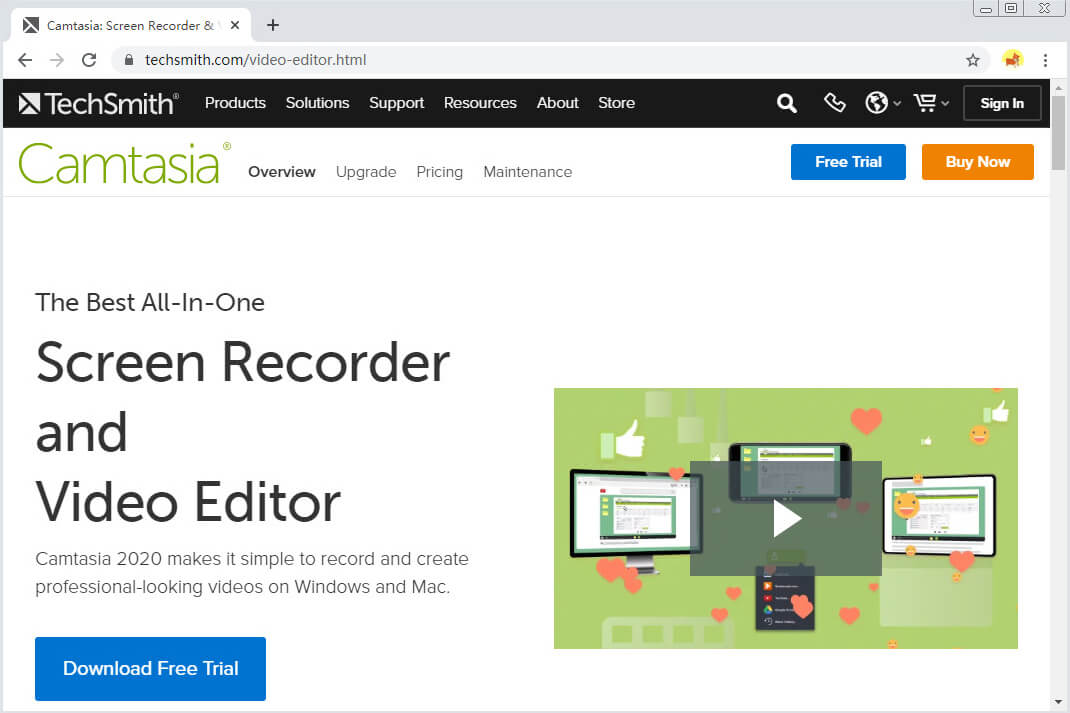Click the blue Free Trial button
The image size is (1070, 713).
[848, 162]
